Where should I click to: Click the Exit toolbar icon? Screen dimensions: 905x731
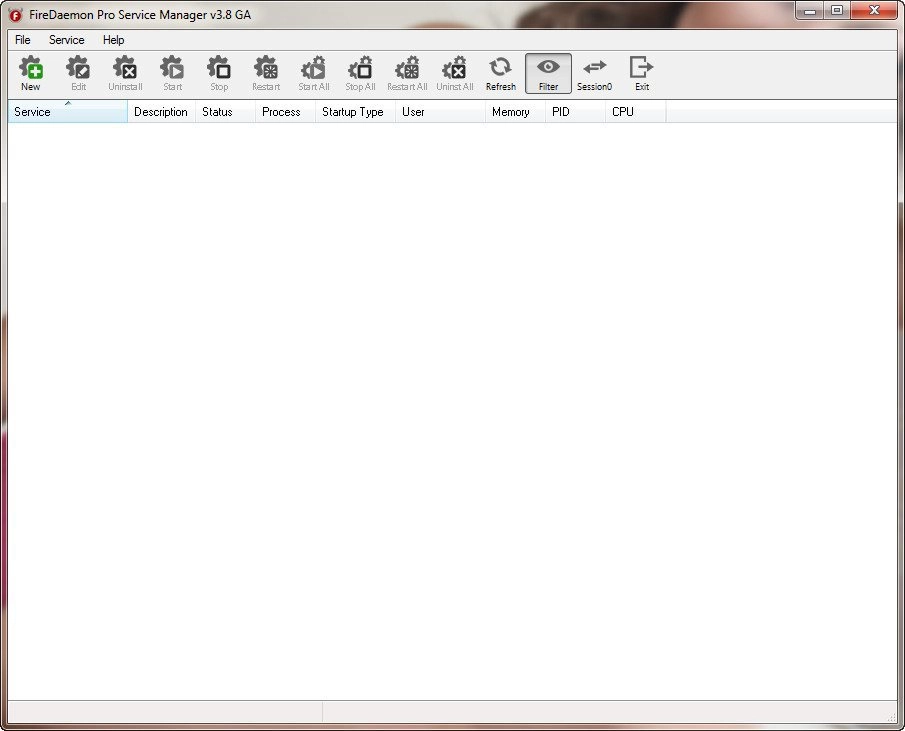(642, 73)
